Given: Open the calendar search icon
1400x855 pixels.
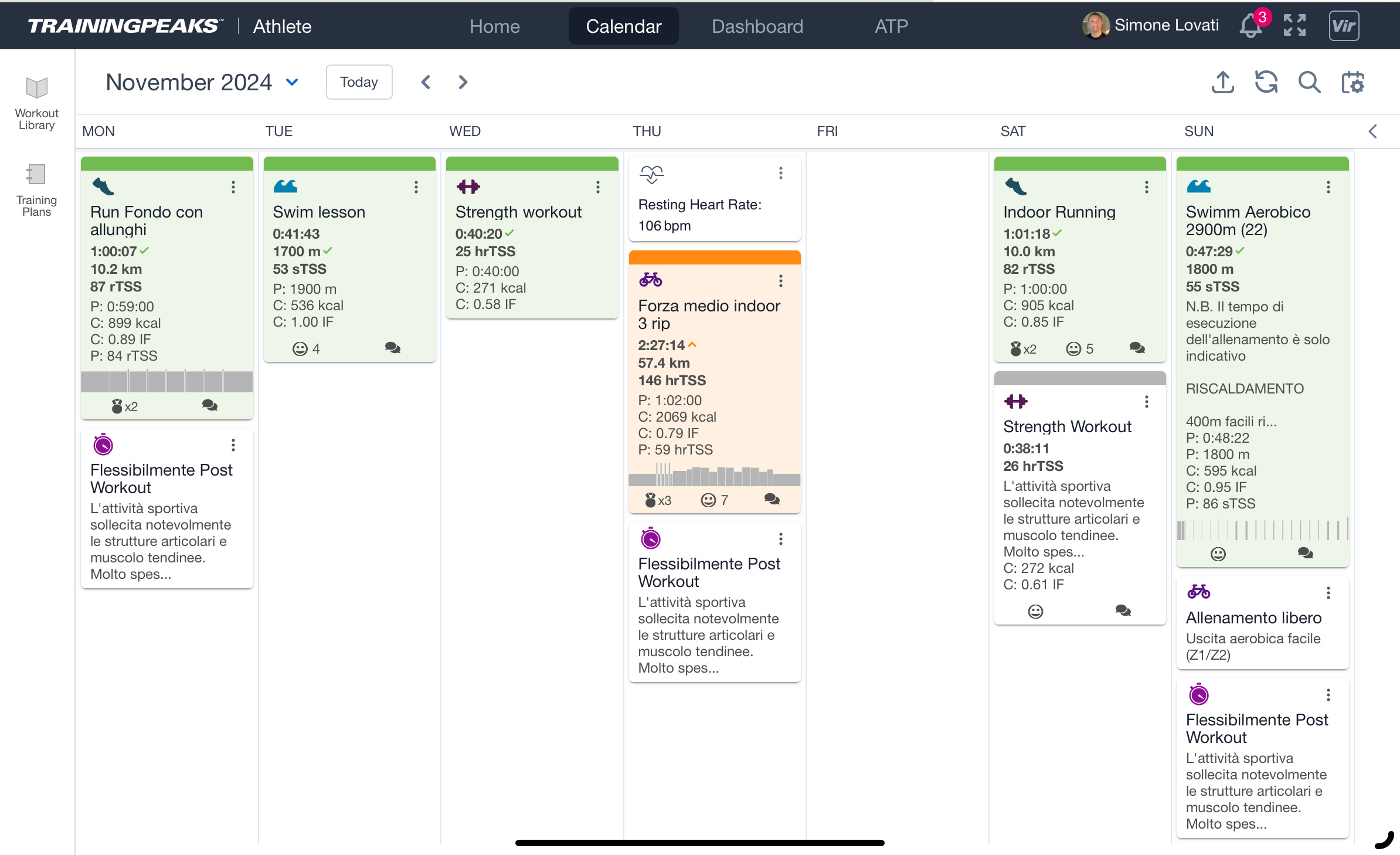Looking at the screenshot, I should [1309, 83].
